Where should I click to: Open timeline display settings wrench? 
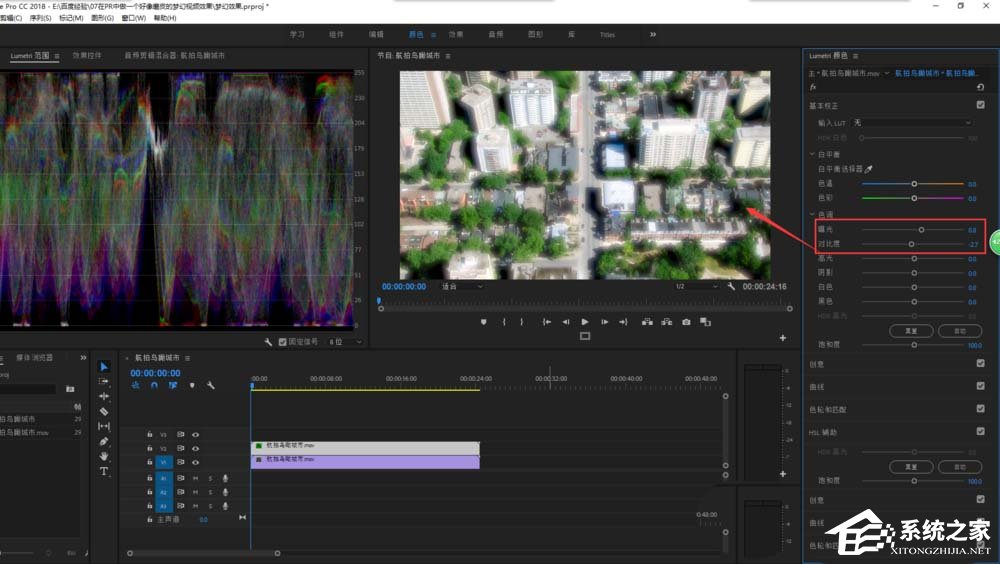point(210,385)
